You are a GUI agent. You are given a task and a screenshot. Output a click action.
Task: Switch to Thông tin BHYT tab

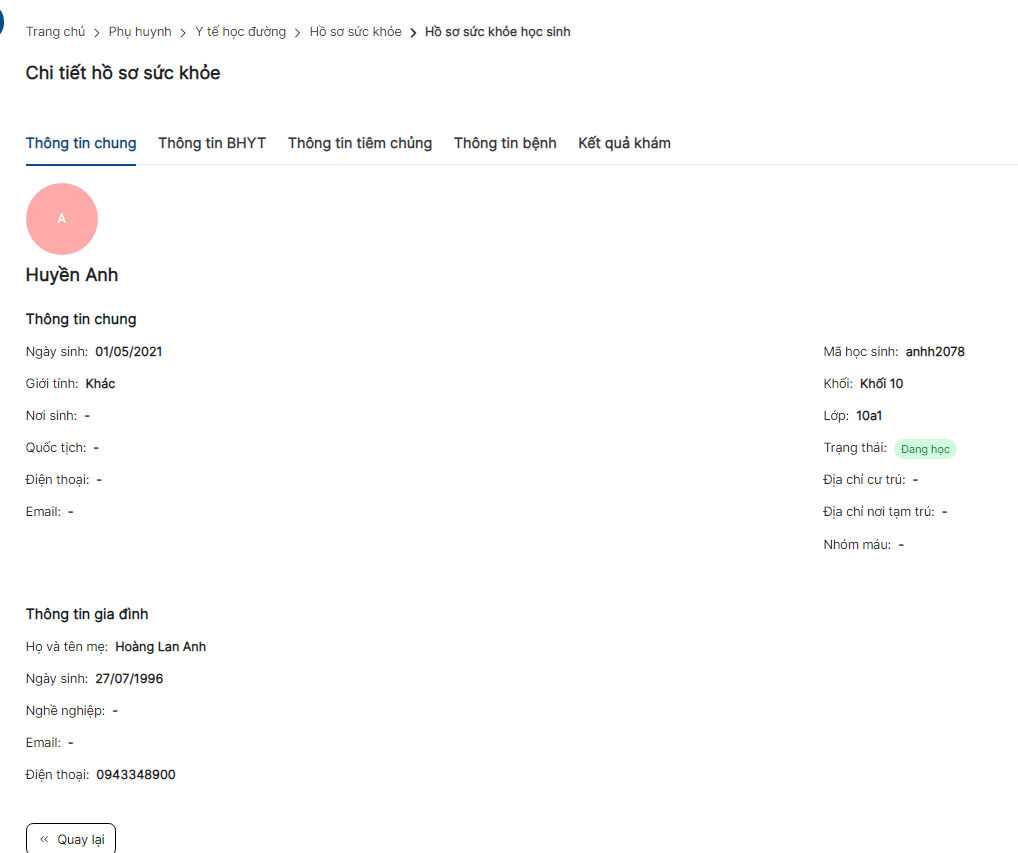pos(212,143)
